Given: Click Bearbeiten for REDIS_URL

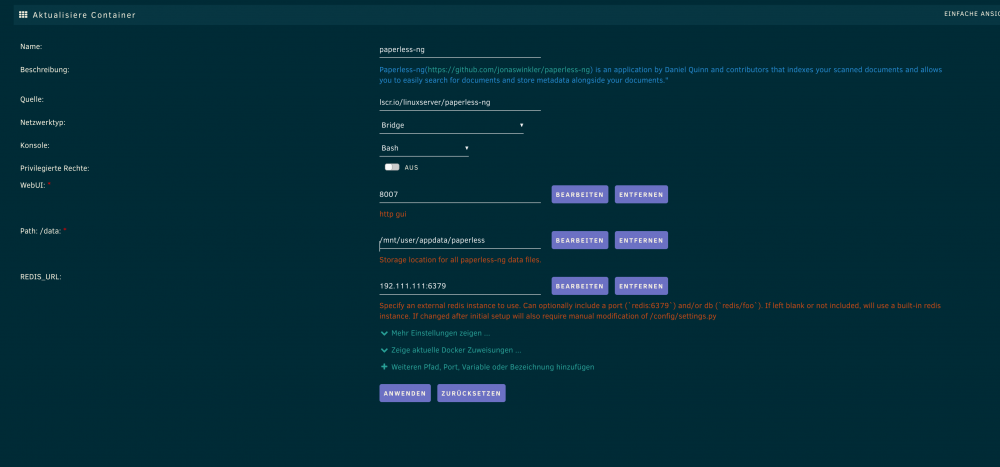Looking at the screenshot, I should point(580,286).
